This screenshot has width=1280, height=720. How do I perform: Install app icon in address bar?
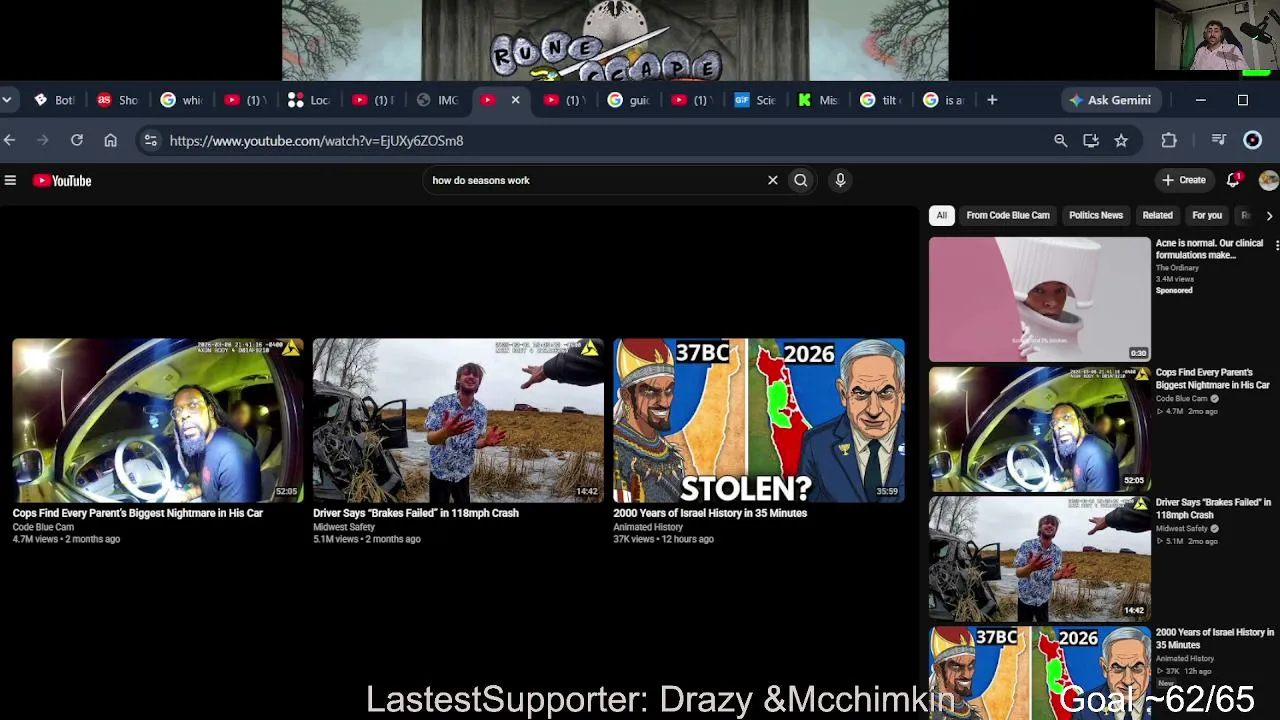click(1091, 141)
